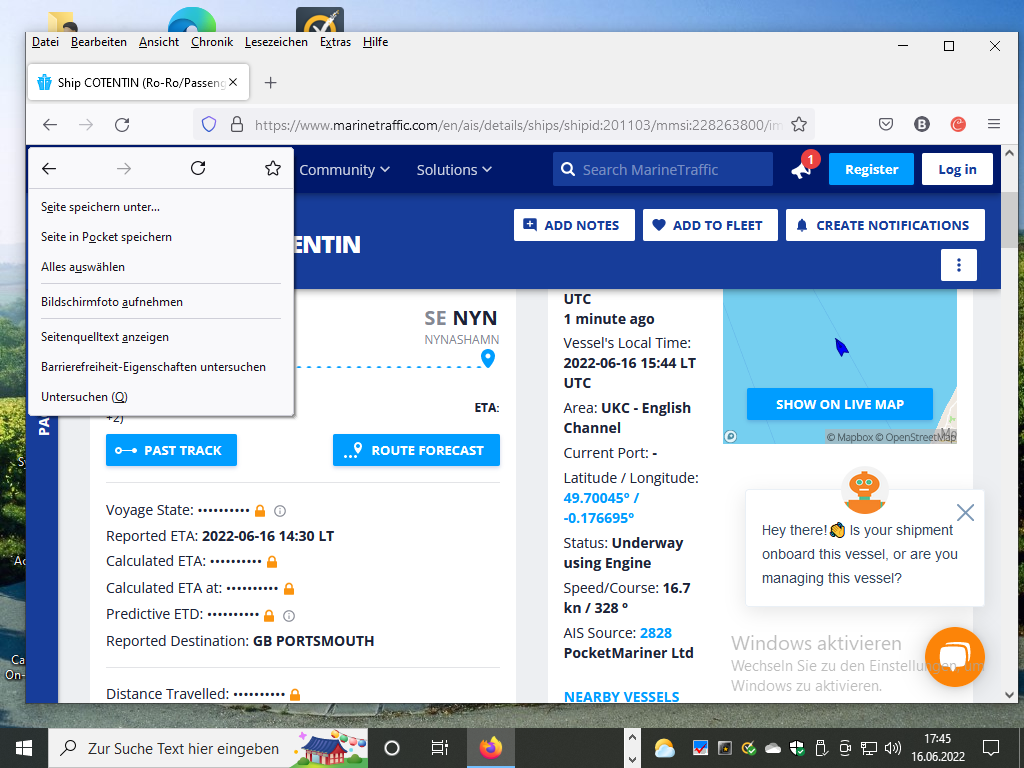Open the Hilfe menu
The height and width of the screenshot is (768, 1024).
[x=376, y=42]
